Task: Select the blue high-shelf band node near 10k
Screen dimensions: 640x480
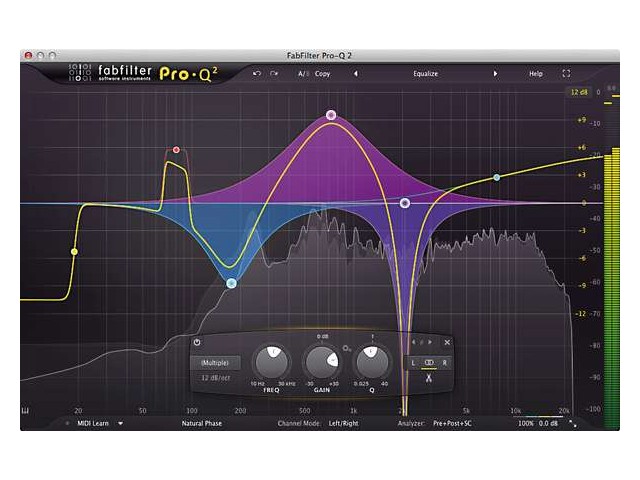Action: 497,178
